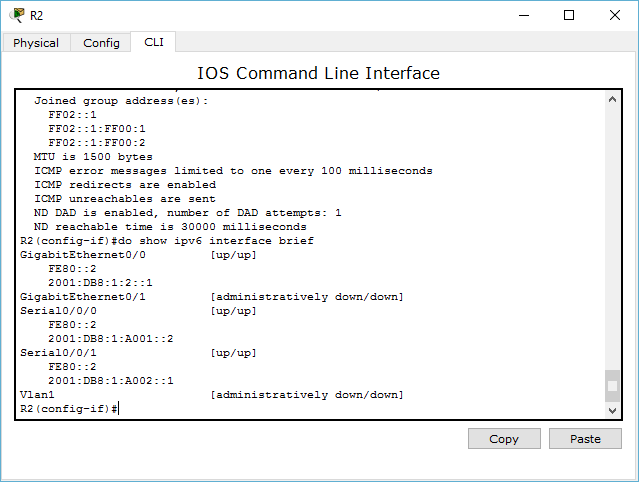Click multicast address FF02::1:FF00:1

pyautogui.click(x=97, y=129)
